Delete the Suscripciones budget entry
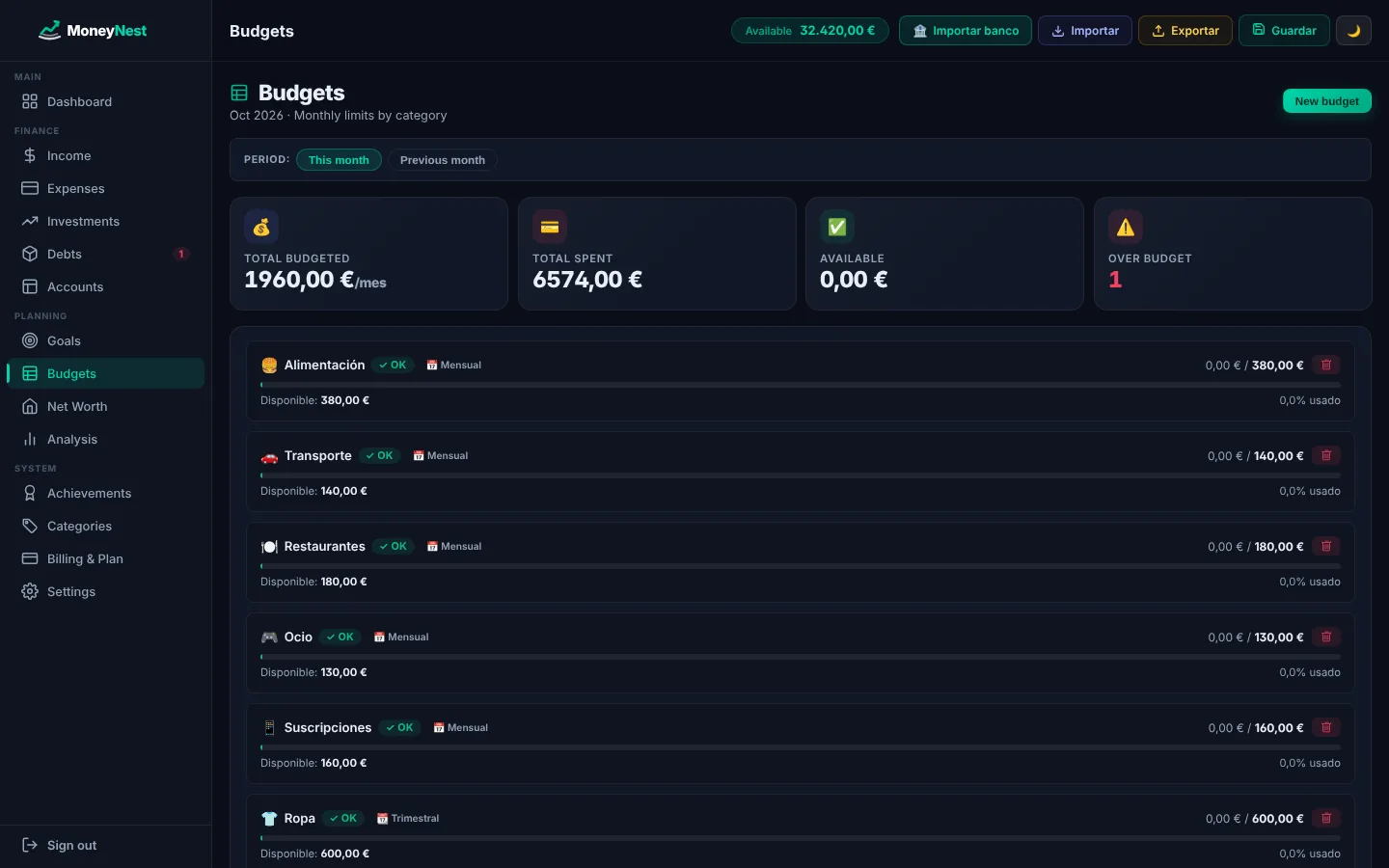 1326,727
